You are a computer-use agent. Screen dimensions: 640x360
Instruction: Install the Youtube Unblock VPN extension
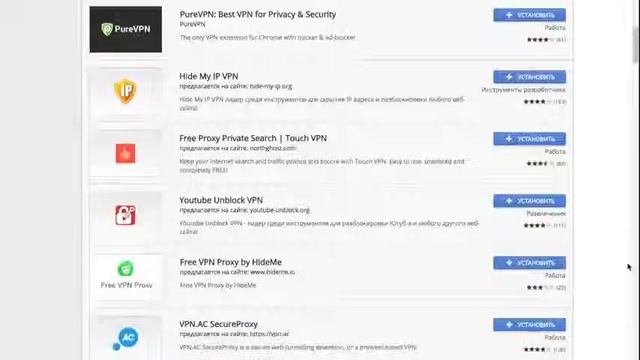click(529, 201)
